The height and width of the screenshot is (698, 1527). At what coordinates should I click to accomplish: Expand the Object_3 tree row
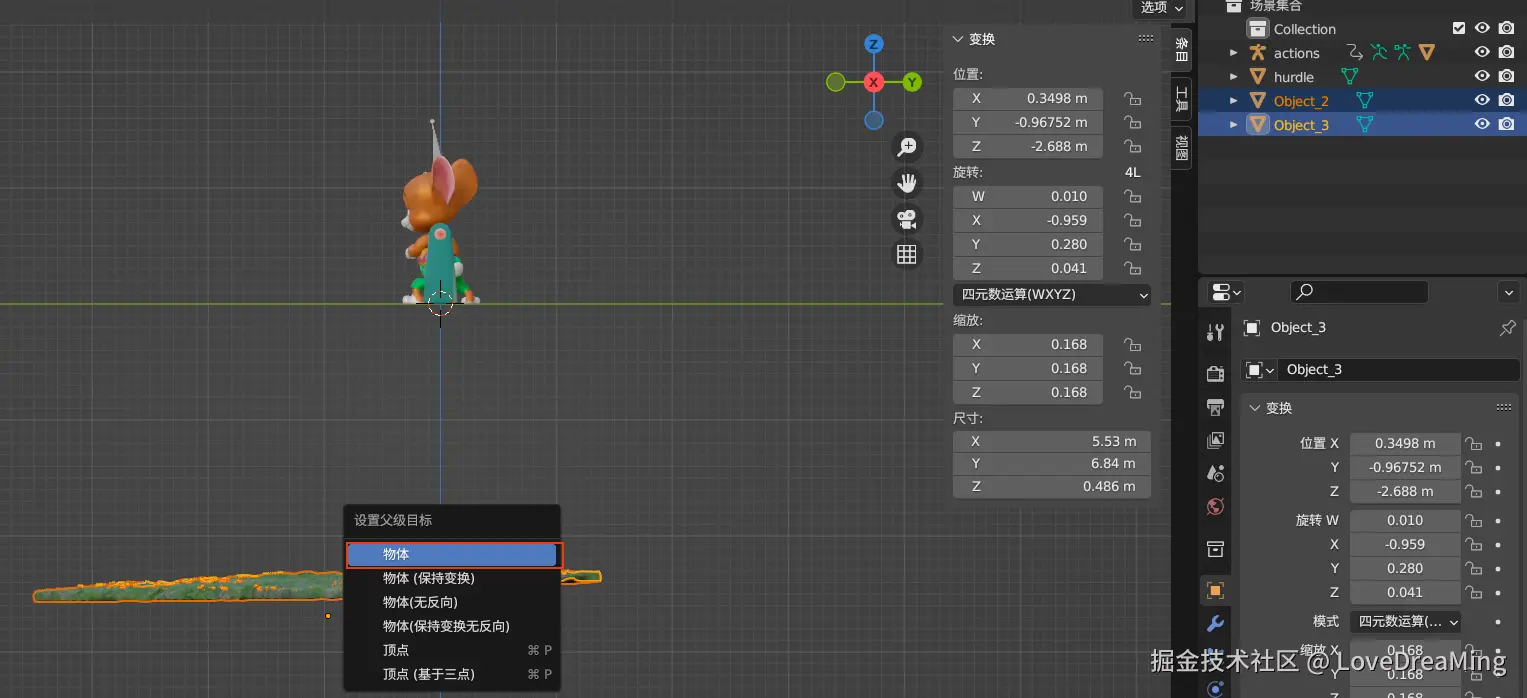pos(1233,125)
